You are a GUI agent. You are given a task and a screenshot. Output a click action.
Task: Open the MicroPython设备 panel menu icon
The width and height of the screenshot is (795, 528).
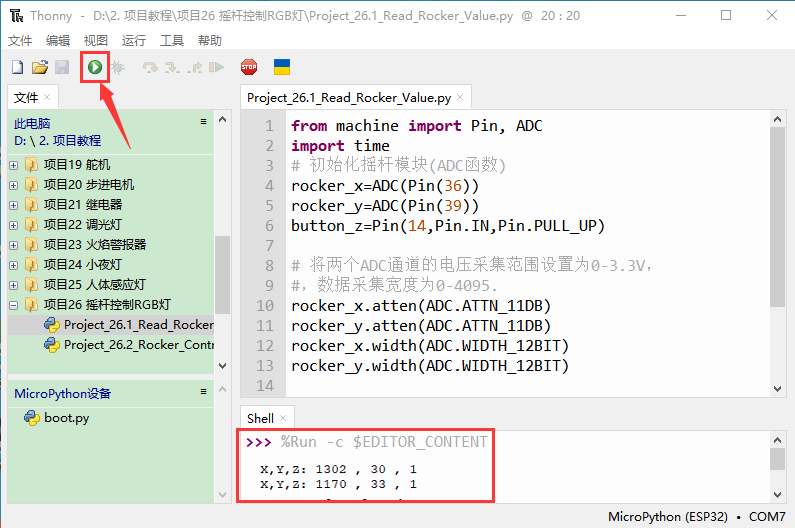click(x=204, y=393)
